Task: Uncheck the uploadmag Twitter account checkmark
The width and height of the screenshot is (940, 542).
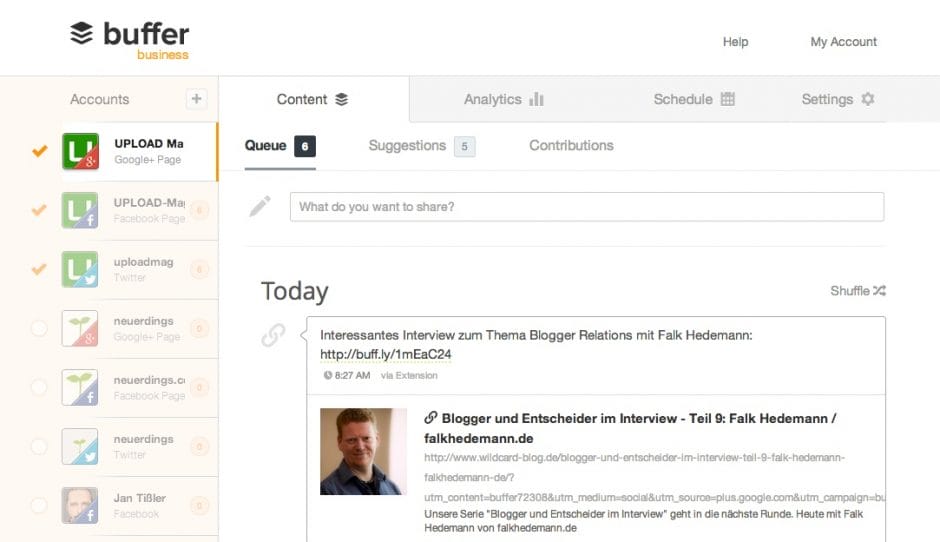Action: [x=39, y=269]
